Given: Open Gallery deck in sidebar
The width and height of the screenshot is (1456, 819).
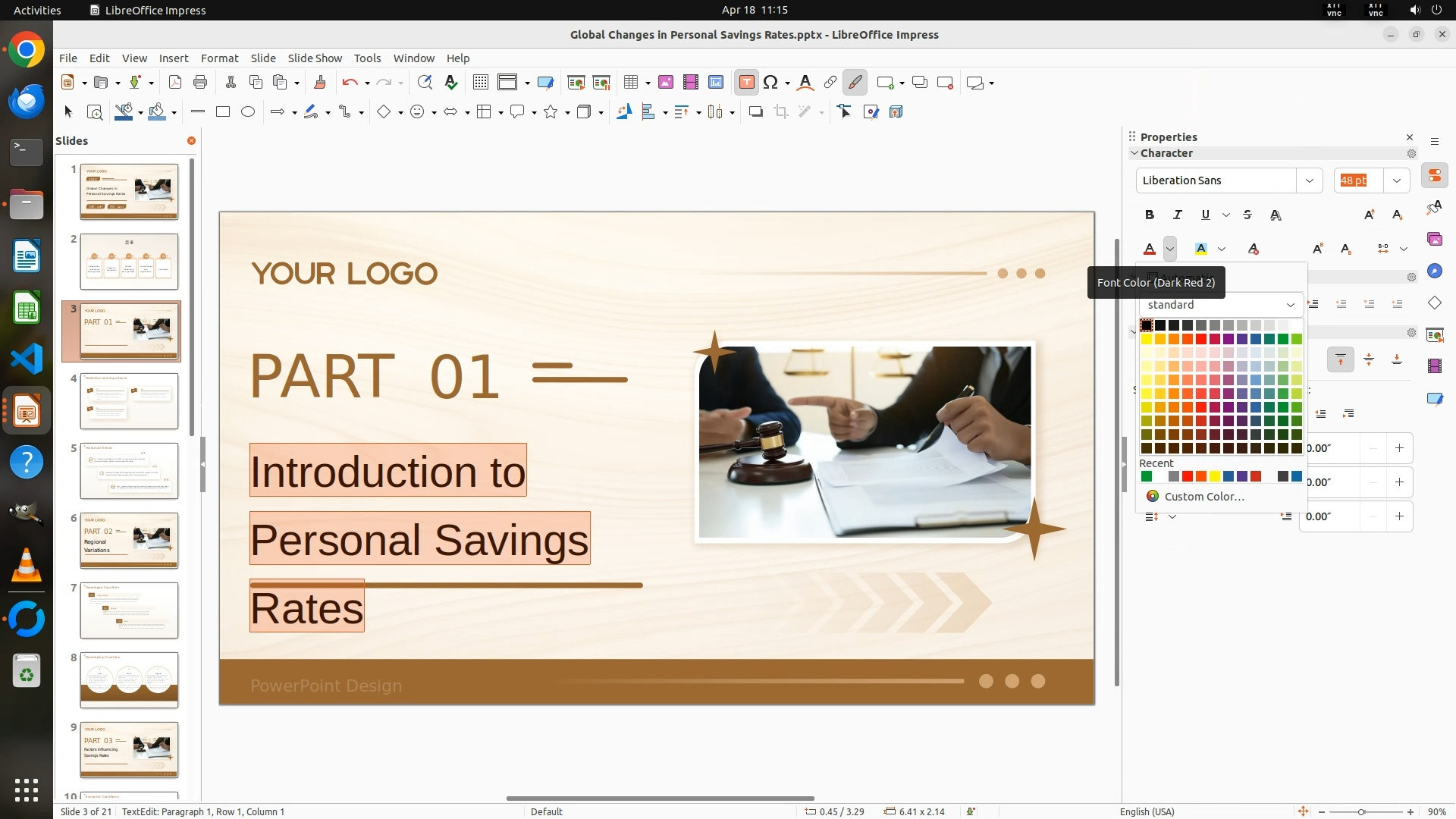Looking at the screenshot, I should point(1434,240).
